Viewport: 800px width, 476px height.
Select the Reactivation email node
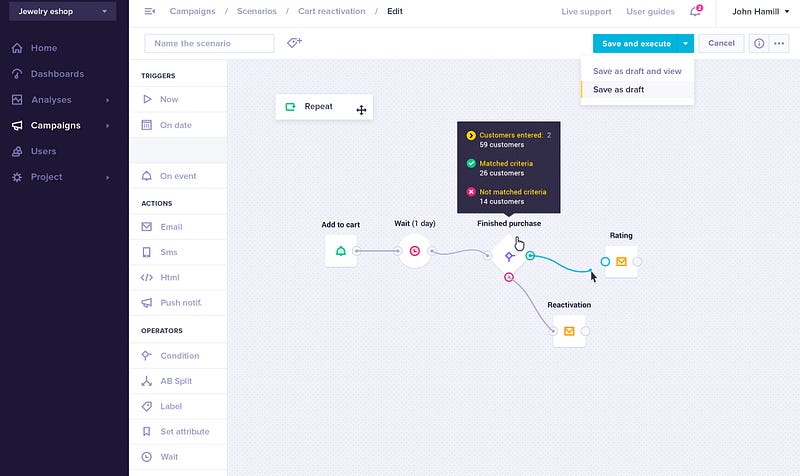[x=569, y=331]
